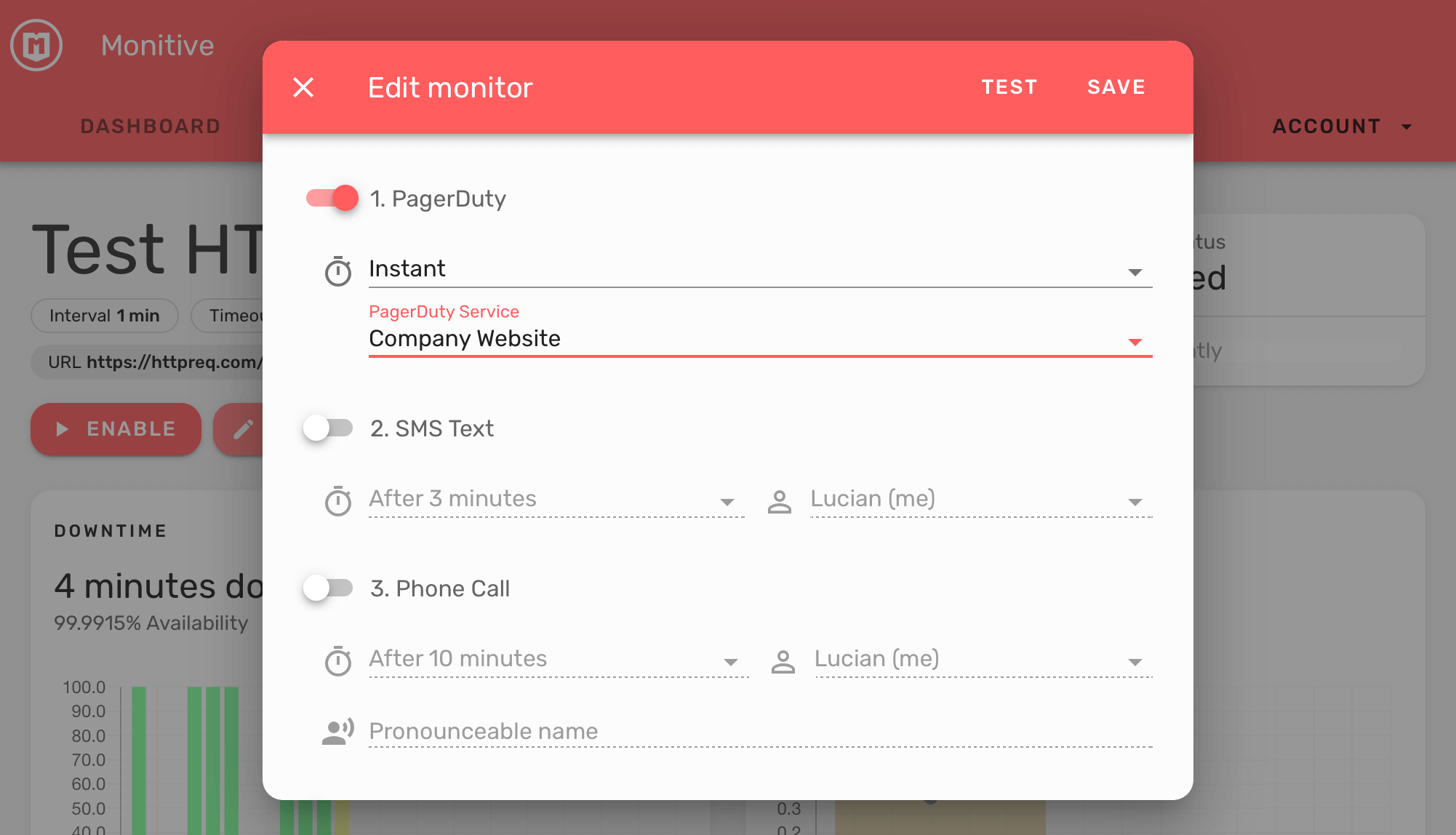Close the Edit monitor dialog with X
This screenshot has width=1456, height=835.
pyautogui.click(x=303, y=87)
